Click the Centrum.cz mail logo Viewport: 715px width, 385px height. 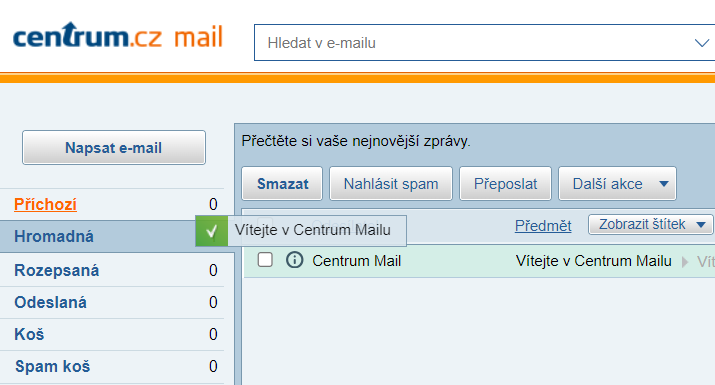click(118, 35)
